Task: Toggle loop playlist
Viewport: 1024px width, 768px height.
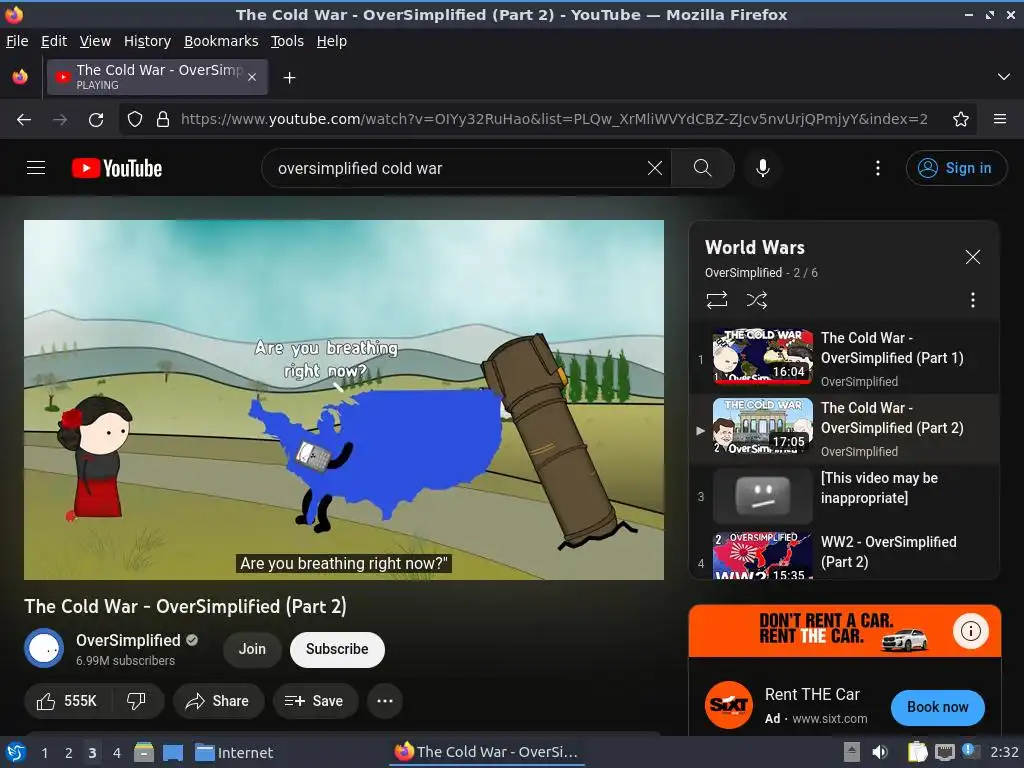Action: (x=716, y=300)
